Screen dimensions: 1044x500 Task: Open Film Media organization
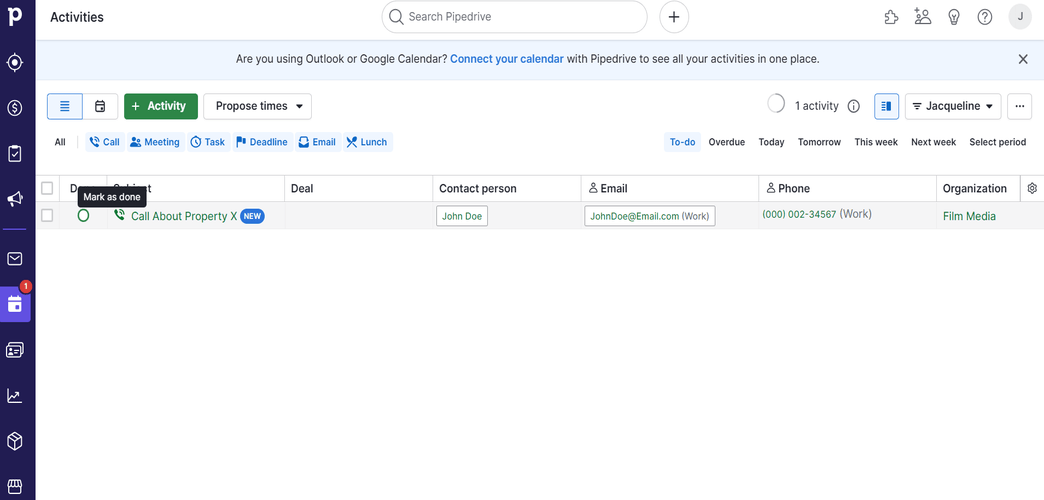[x=969, y=216]
